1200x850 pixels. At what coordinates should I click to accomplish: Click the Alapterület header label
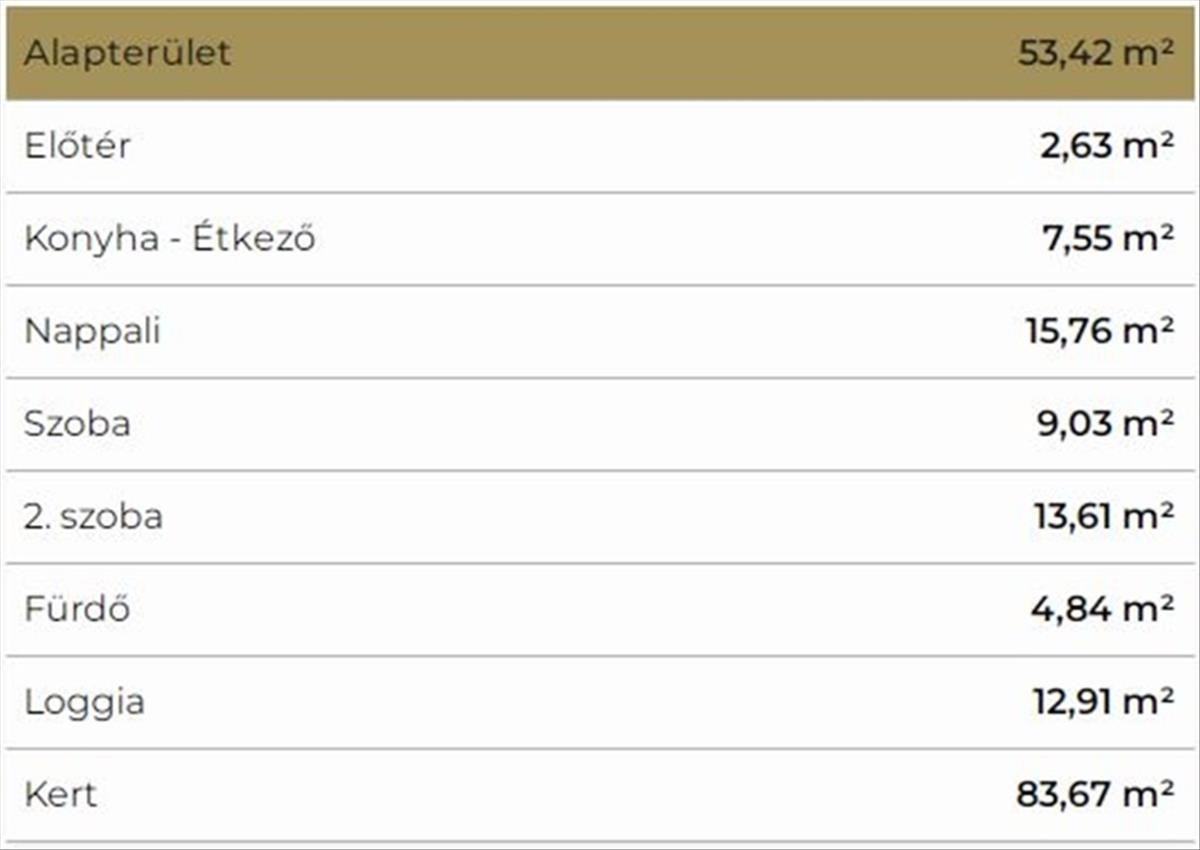[x=127, y=53]
